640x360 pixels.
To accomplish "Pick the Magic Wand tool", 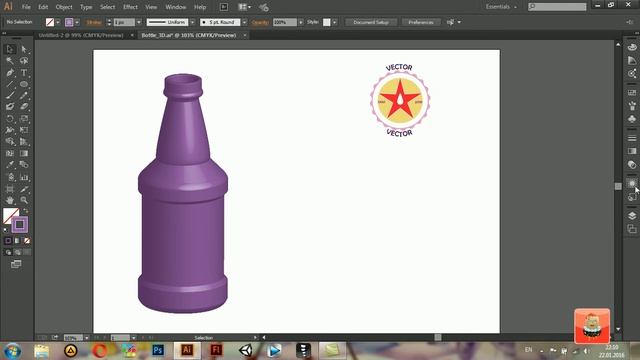I will (10, 61).
